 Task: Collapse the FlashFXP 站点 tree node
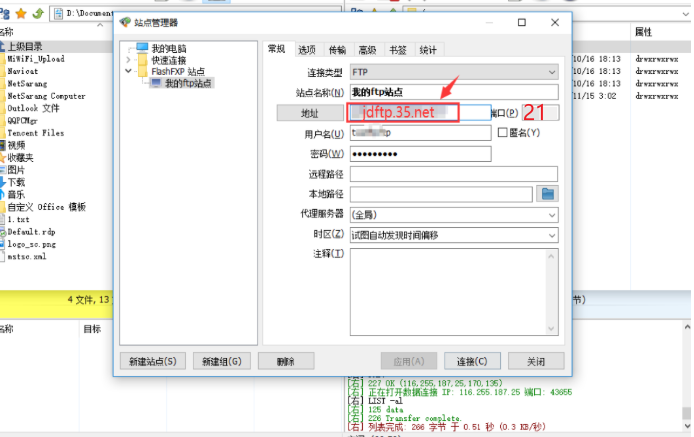[128, 72]
